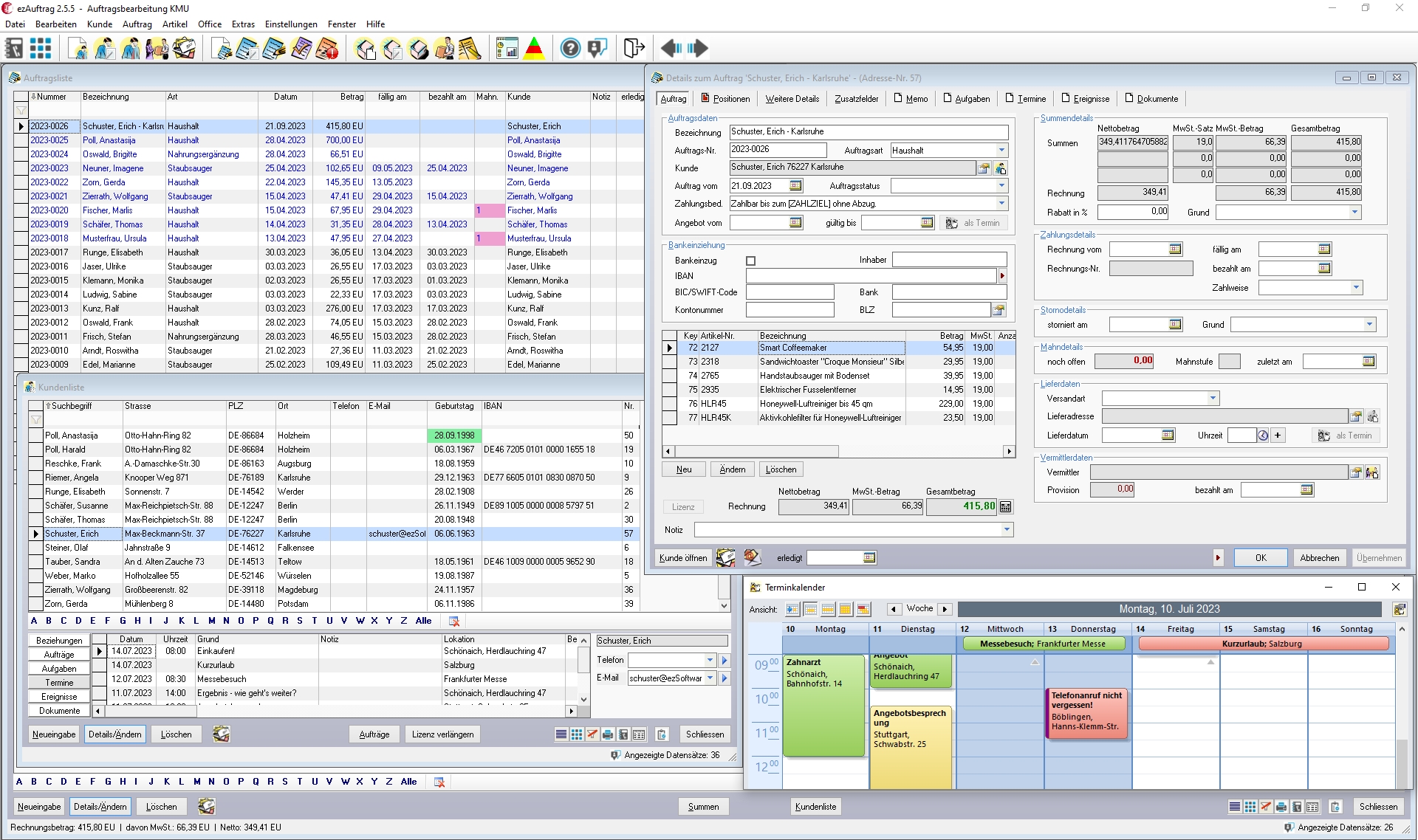Screen dimensions: 1418x840
Task: Click the Lizenz verlängern button
Action: (x=442, y=734)
